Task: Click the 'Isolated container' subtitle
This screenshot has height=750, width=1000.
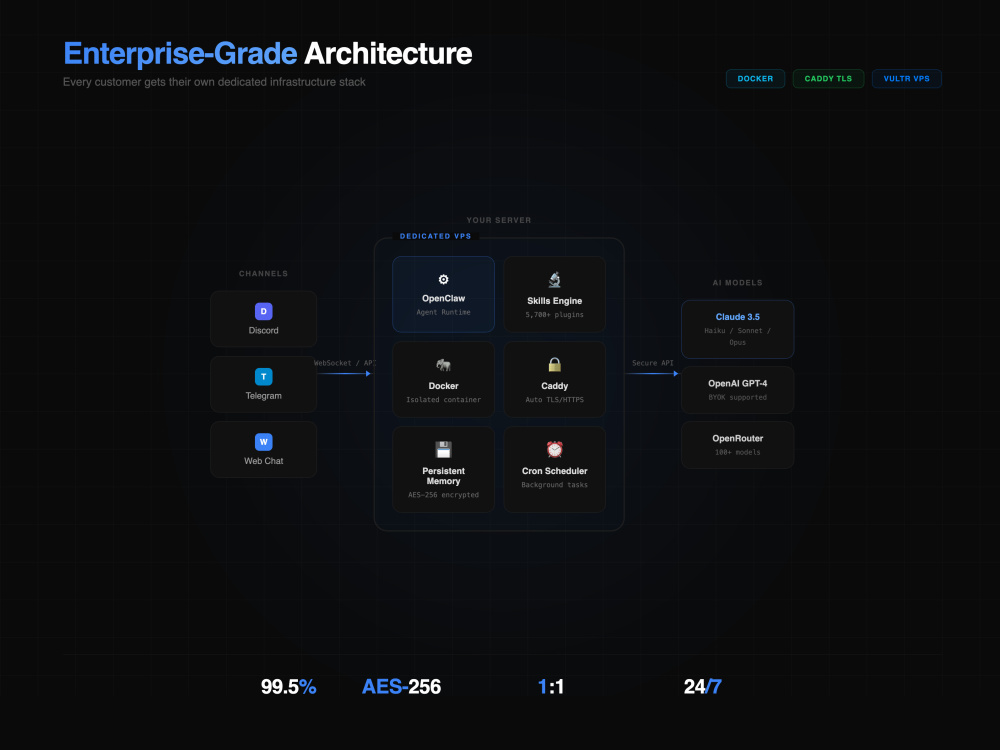Action: pyautogui.click(x=443, y=400)
